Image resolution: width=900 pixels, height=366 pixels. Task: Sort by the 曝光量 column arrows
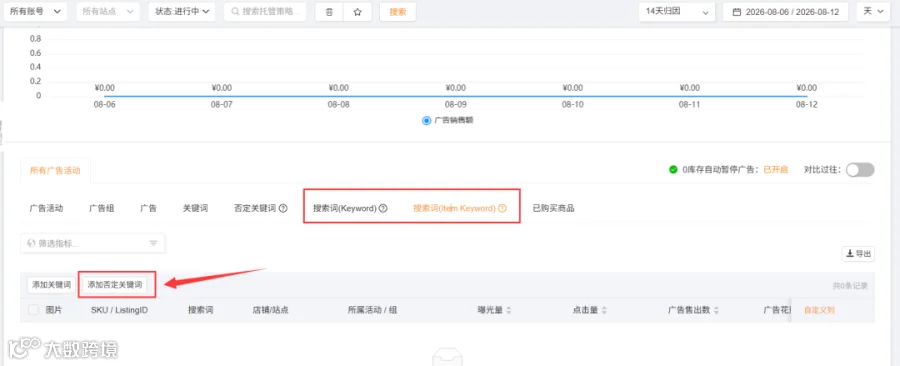(509, 310)
